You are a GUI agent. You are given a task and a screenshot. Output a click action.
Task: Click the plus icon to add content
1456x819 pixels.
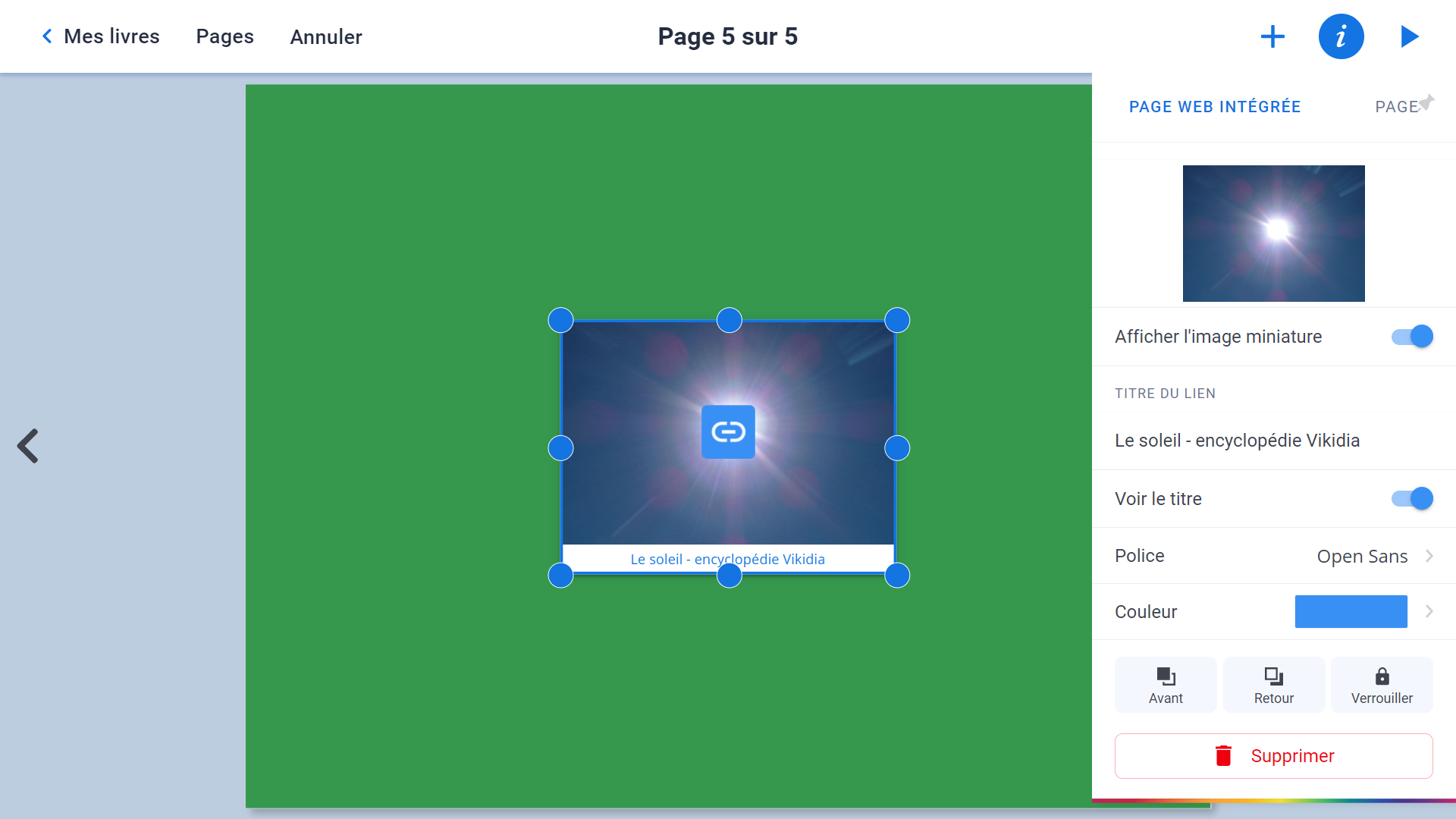tap(1272, 36)
